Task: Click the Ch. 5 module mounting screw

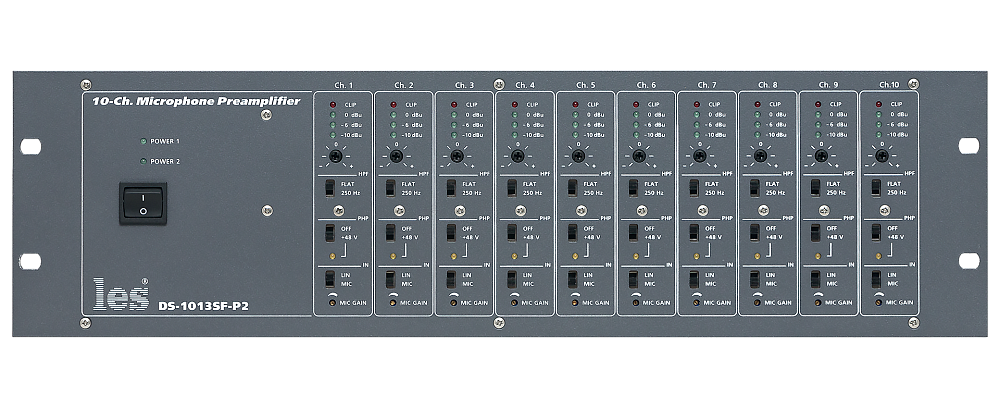Action: pos(581,210)
